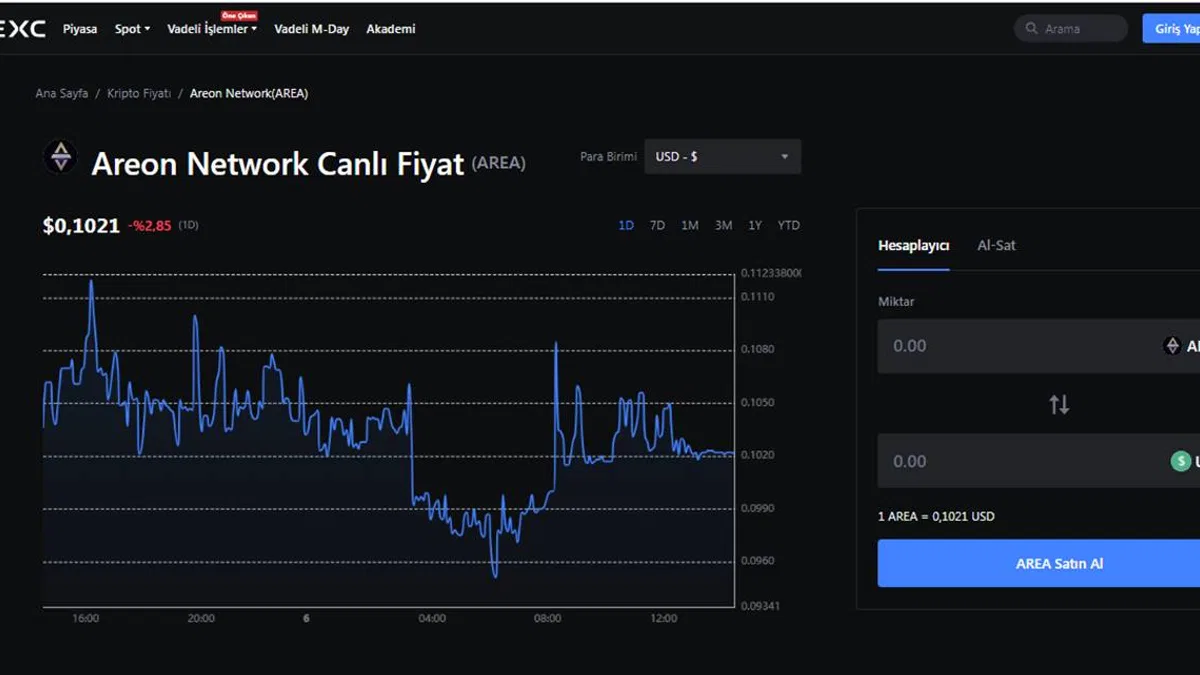
Task: Click the AREA Satın Al button
Action: [x=1039, y=563]
